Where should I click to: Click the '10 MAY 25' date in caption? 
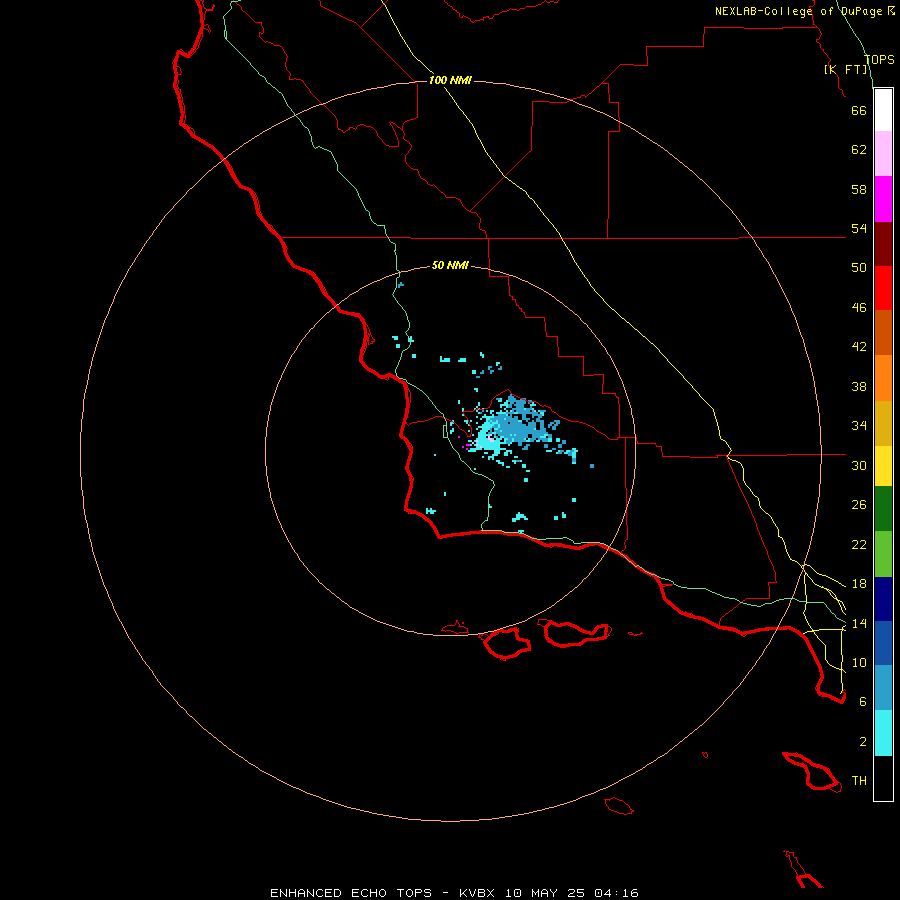(x=545, y=893)
